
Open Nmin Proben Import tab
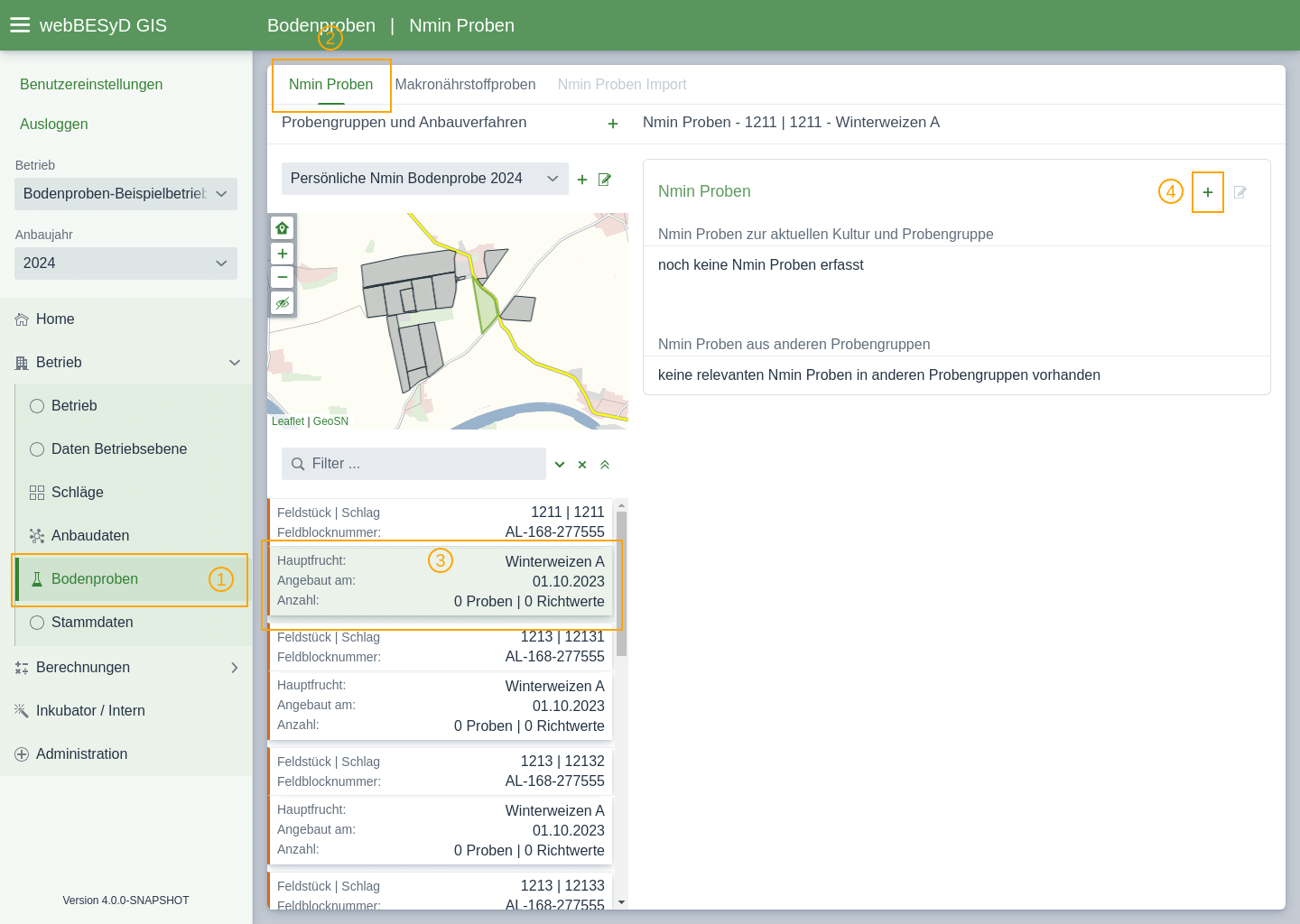[622, 85]
